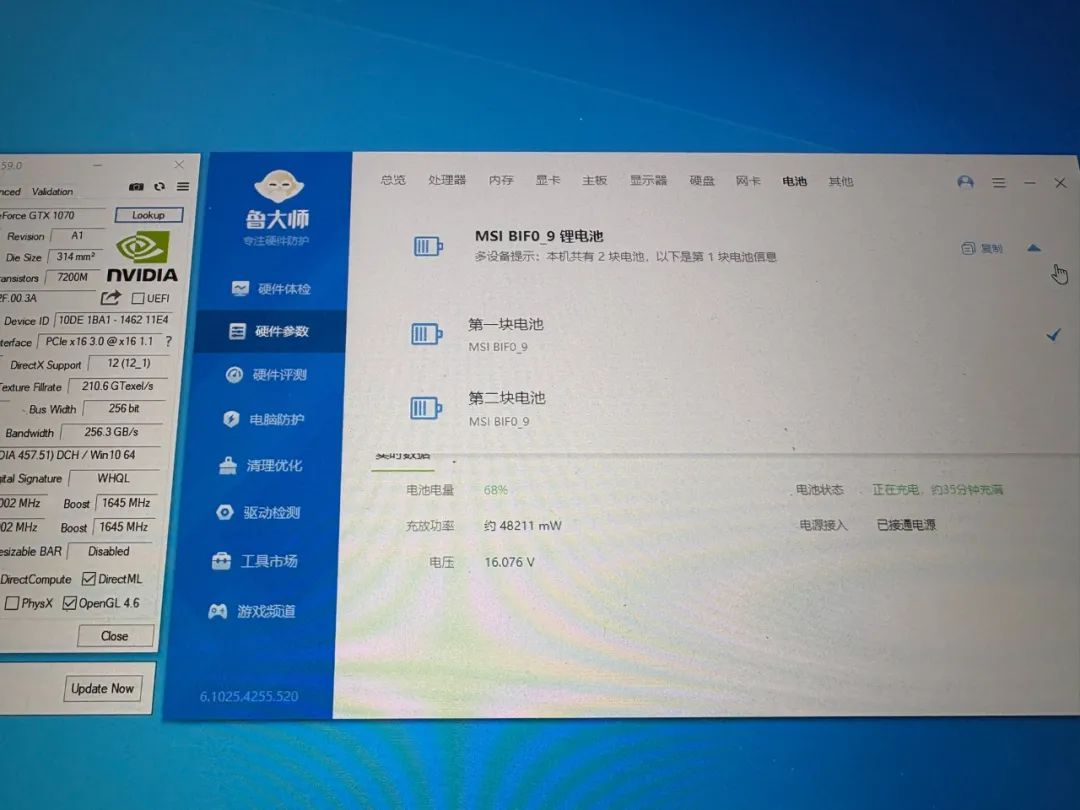The height and width of the screenshot is (810, 1080).
Task: Click Lookup button in GPU-Z
Action: [149, 215]
